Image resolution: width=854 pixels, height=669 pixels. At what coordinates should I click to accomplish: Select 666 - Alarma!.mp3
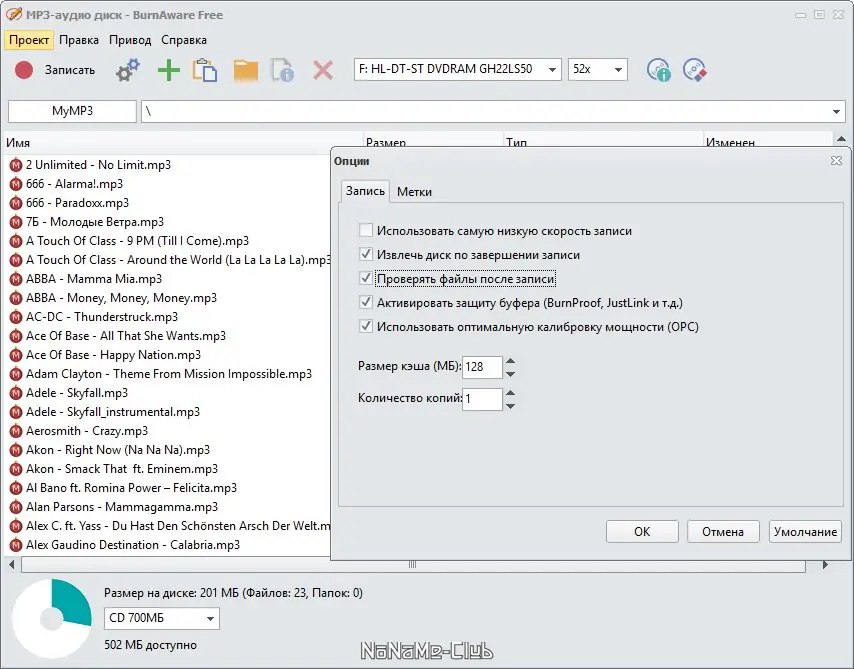[74, 184]
